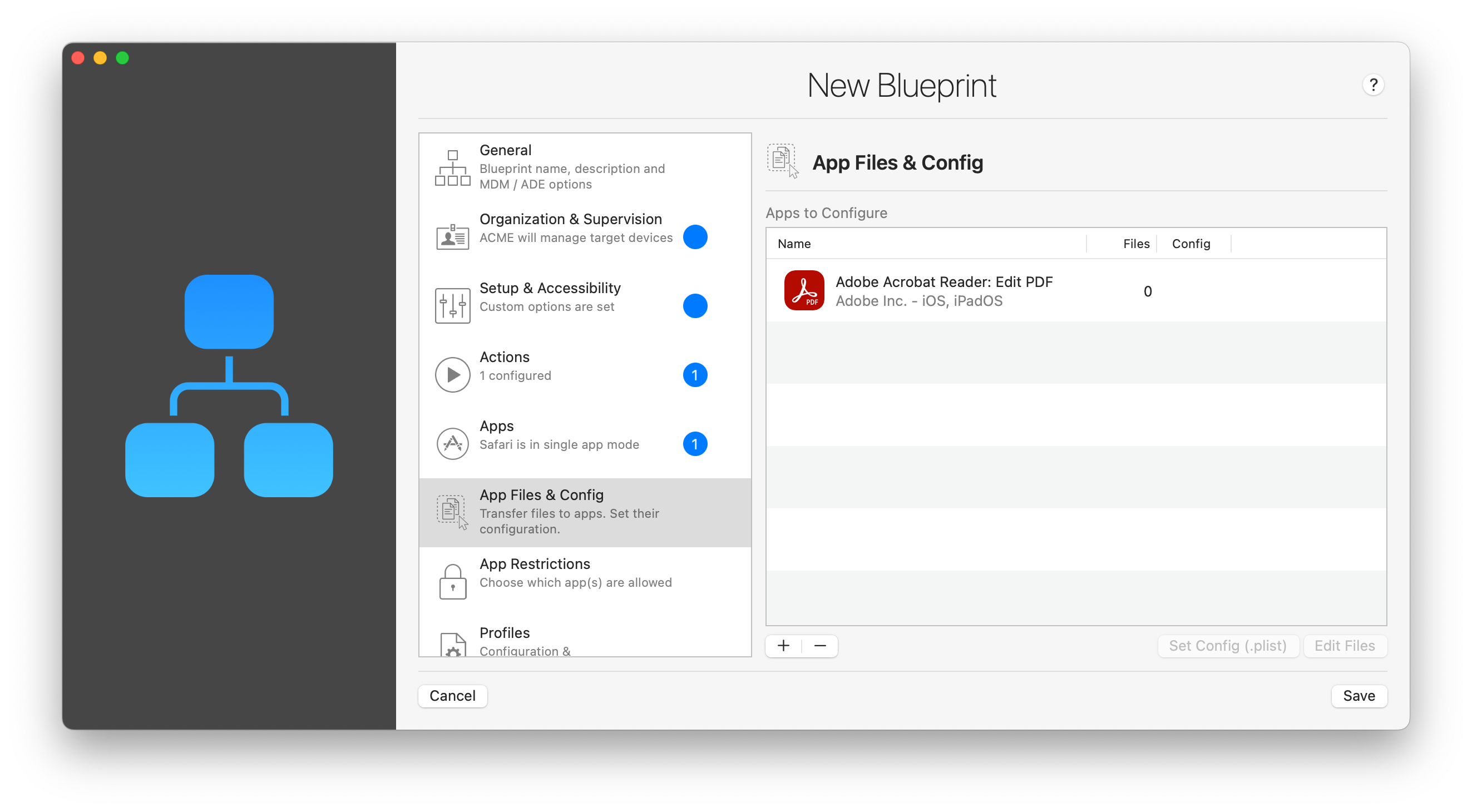This screenshot has width=1472, height=812.
Task: Click the Actions play icon
Action: [452, 374]
